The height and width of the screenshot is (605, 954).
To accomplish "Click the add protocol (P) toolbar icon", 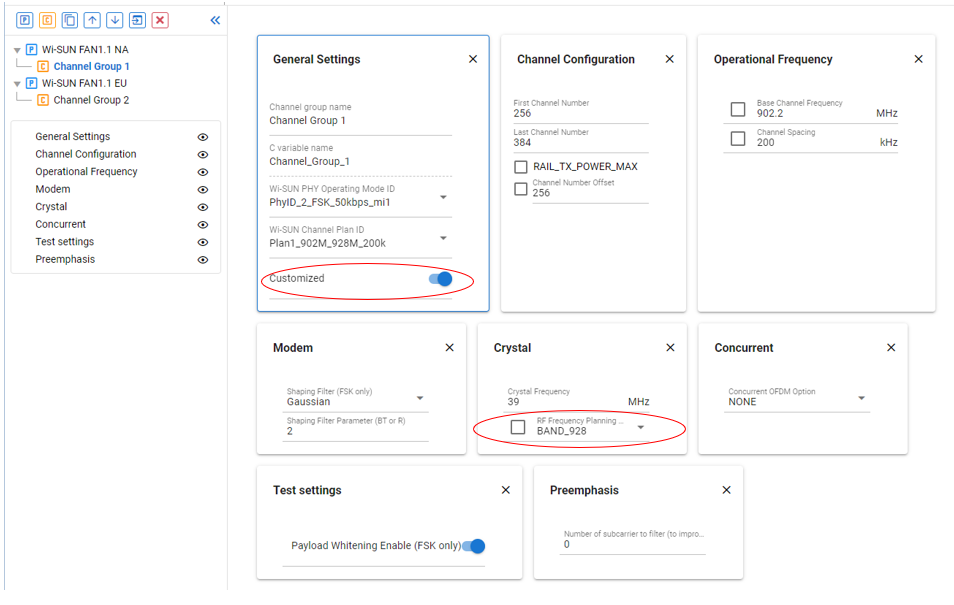I will (x=24, y=20).
